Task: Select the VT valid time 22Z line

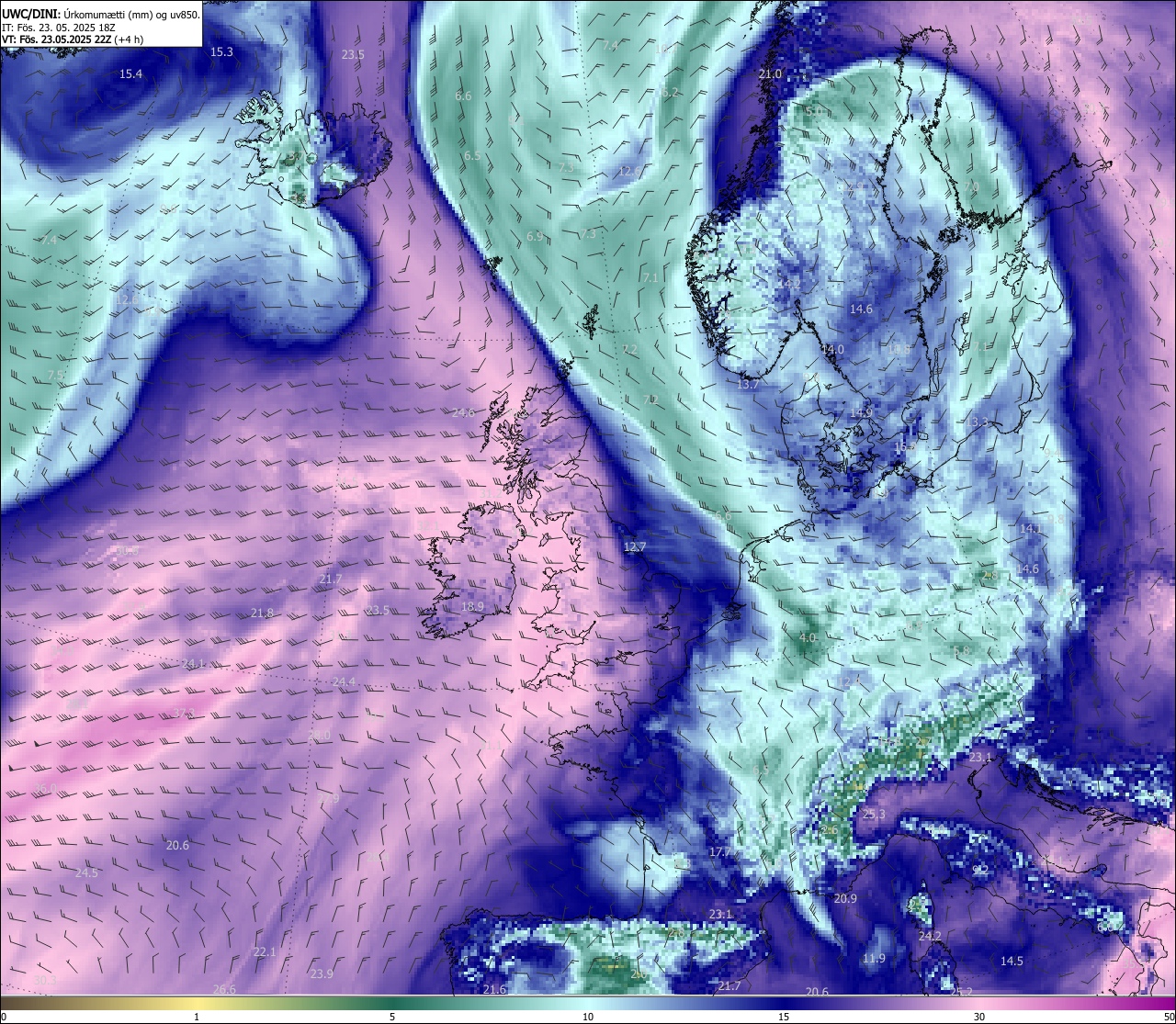Action: coord(72,39)
